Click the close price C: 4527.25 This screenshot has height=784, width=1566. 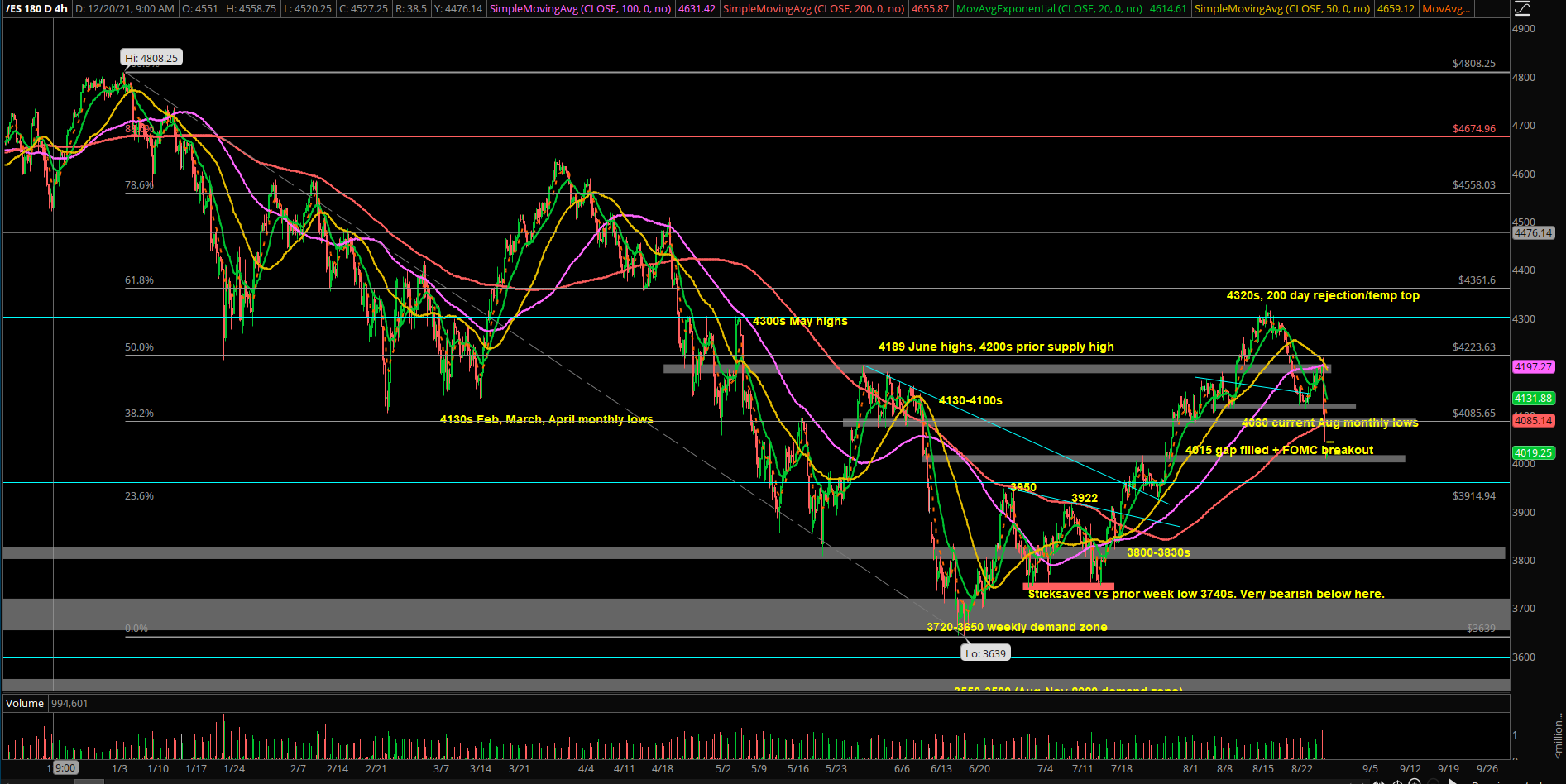[x=363, y=8]
